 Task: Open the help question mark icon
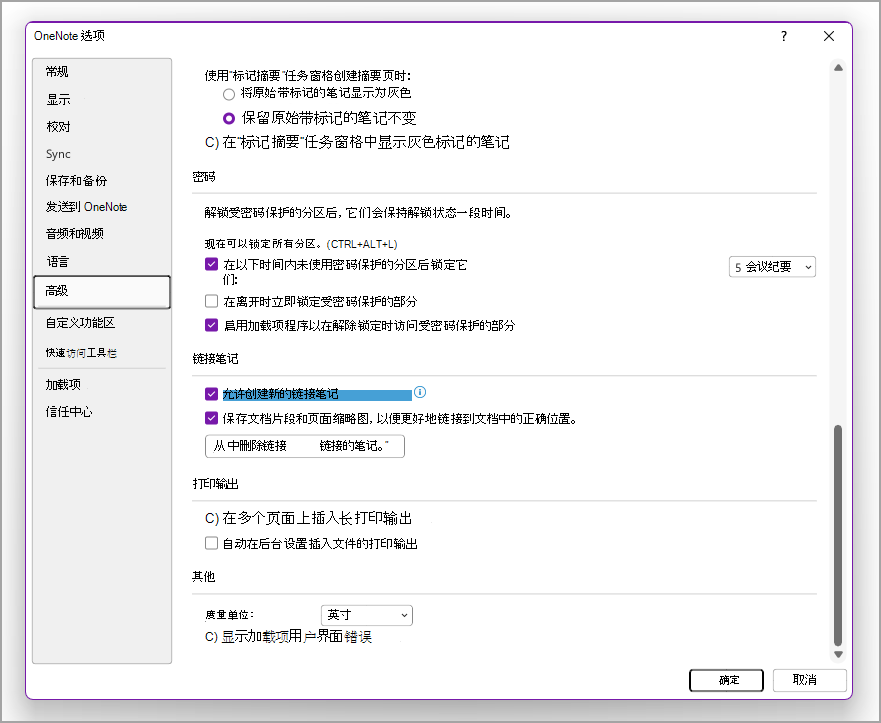tap(784, 37)
